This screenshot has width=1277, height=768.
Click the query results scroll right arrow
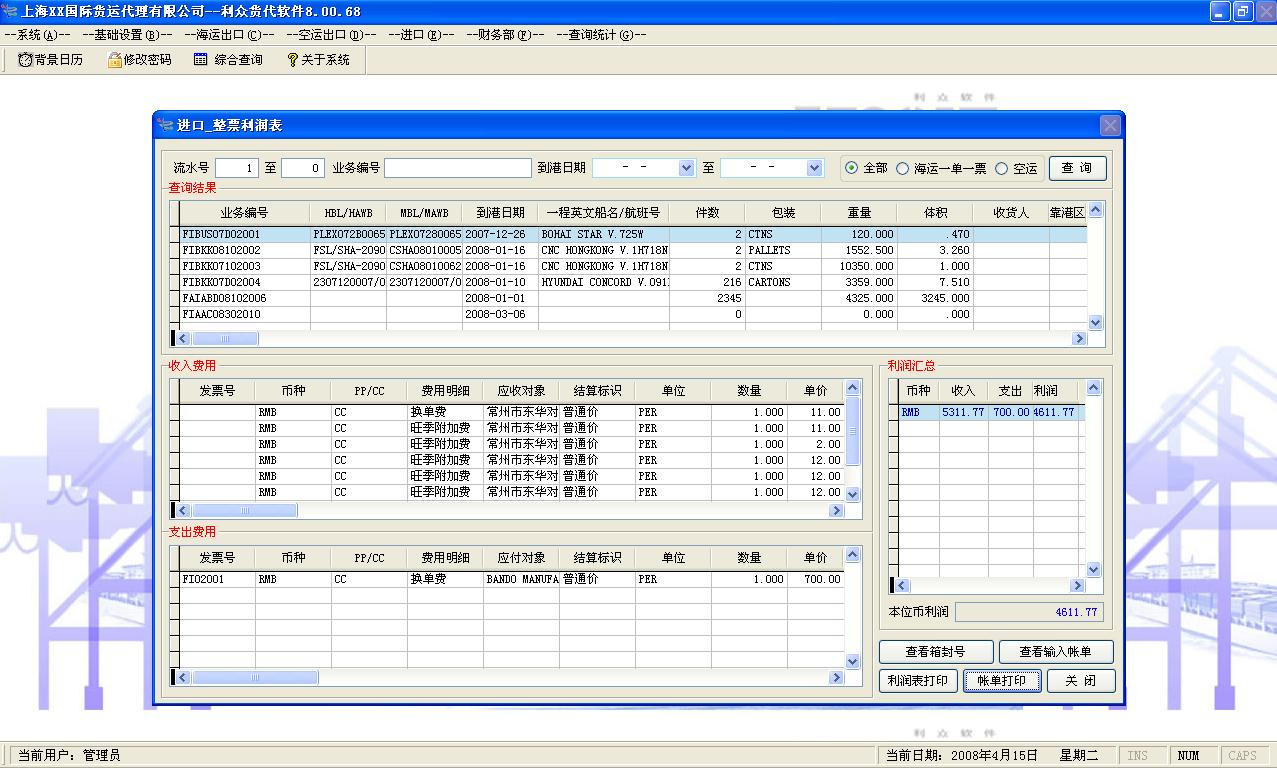(x=1079, y=339)
